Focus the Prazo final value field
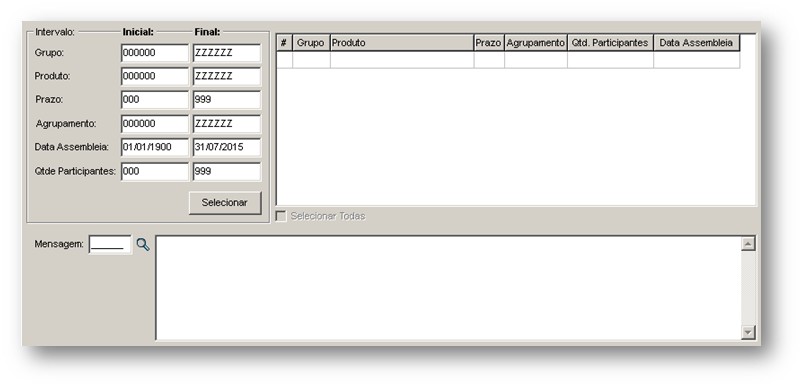Screen dimensions: 803x388 227,100
